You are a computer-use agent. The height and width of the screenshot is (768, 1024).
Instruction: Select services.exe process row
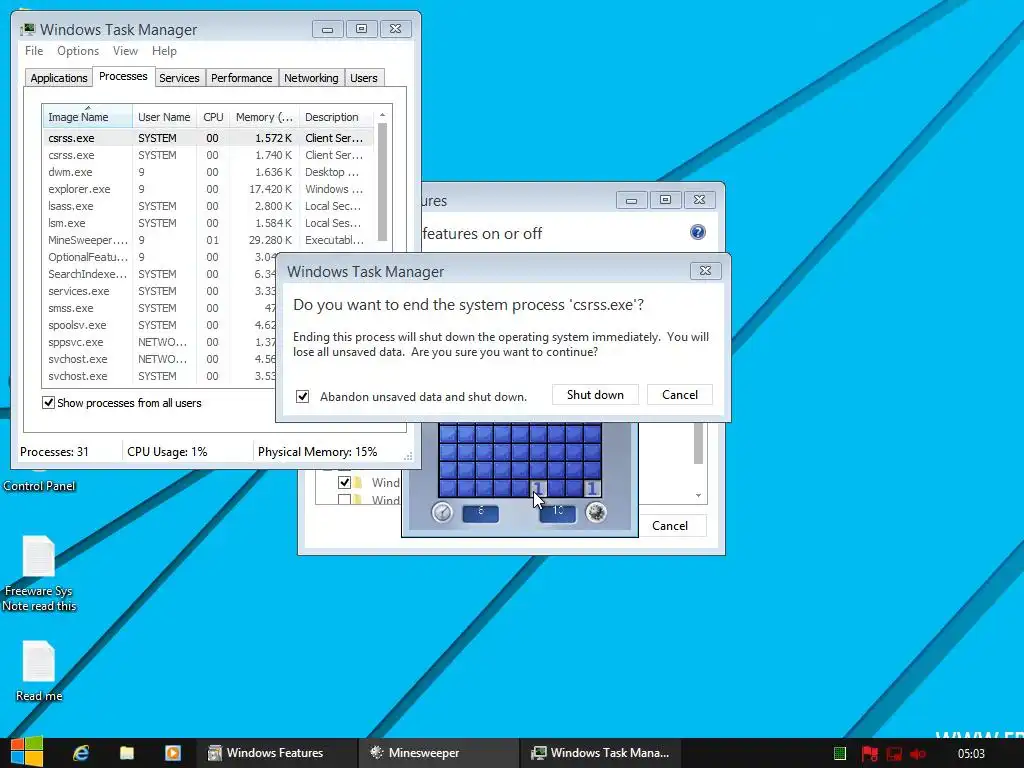tap(159, 291)
